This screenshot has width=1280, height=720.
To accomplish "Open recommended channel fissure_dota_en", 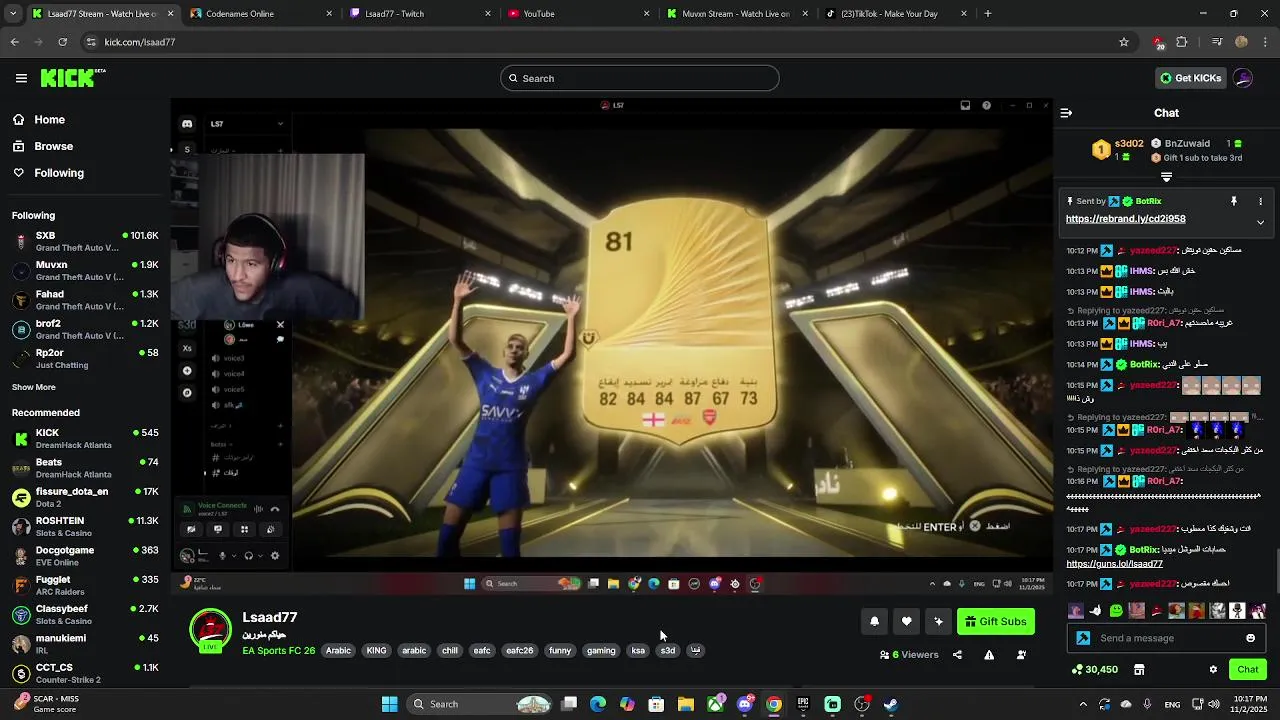I will 85,497.
